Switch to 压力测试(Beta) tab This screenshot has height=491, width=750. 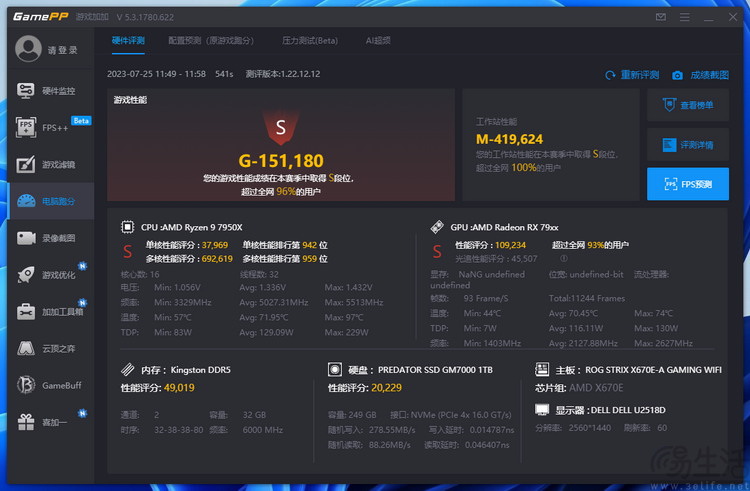[x=309, y=41]
